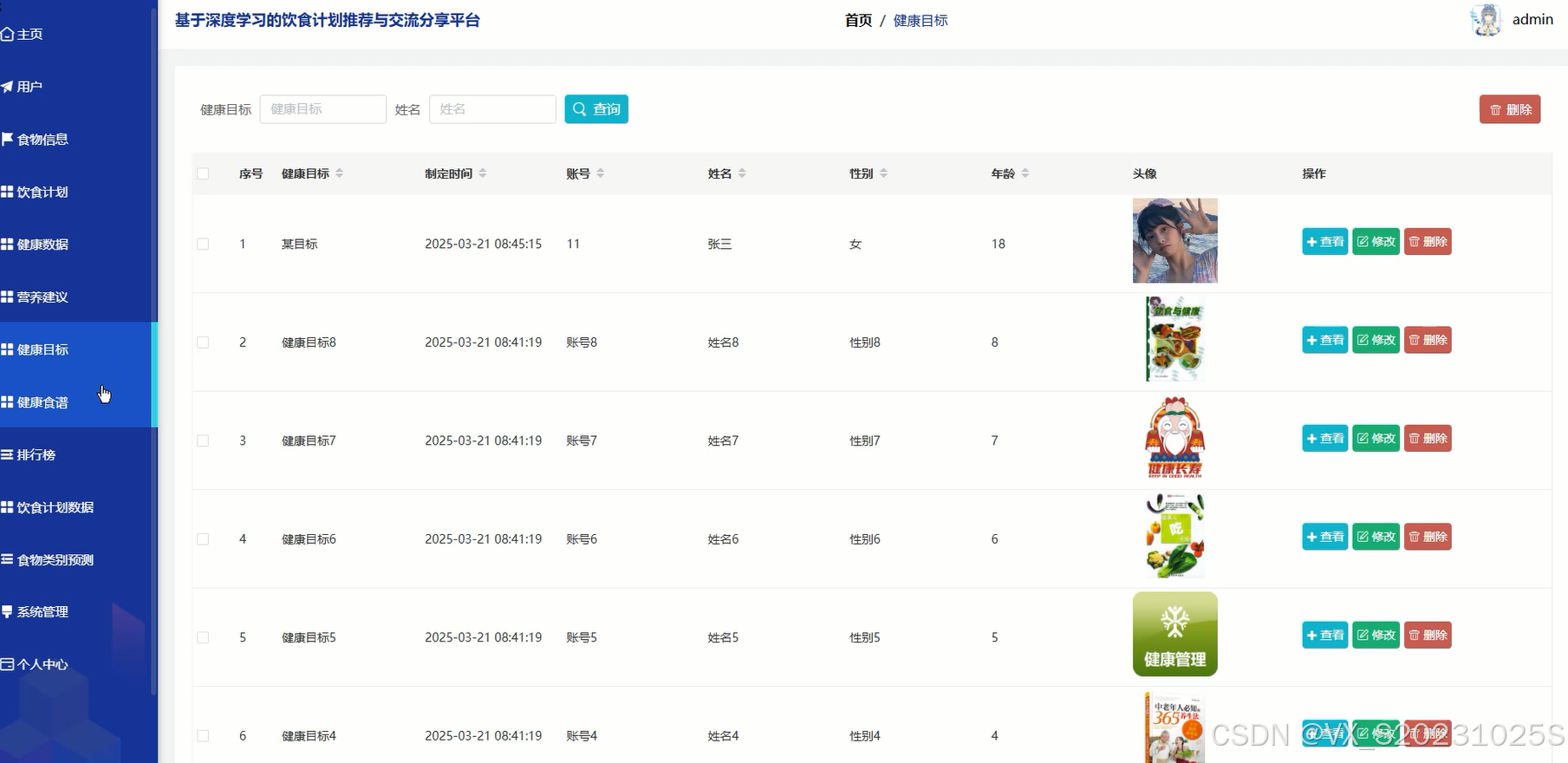The image size is (1568, 763).
Task: Click 修改 for the 健康目标7 row
Action: [1376, 439]
